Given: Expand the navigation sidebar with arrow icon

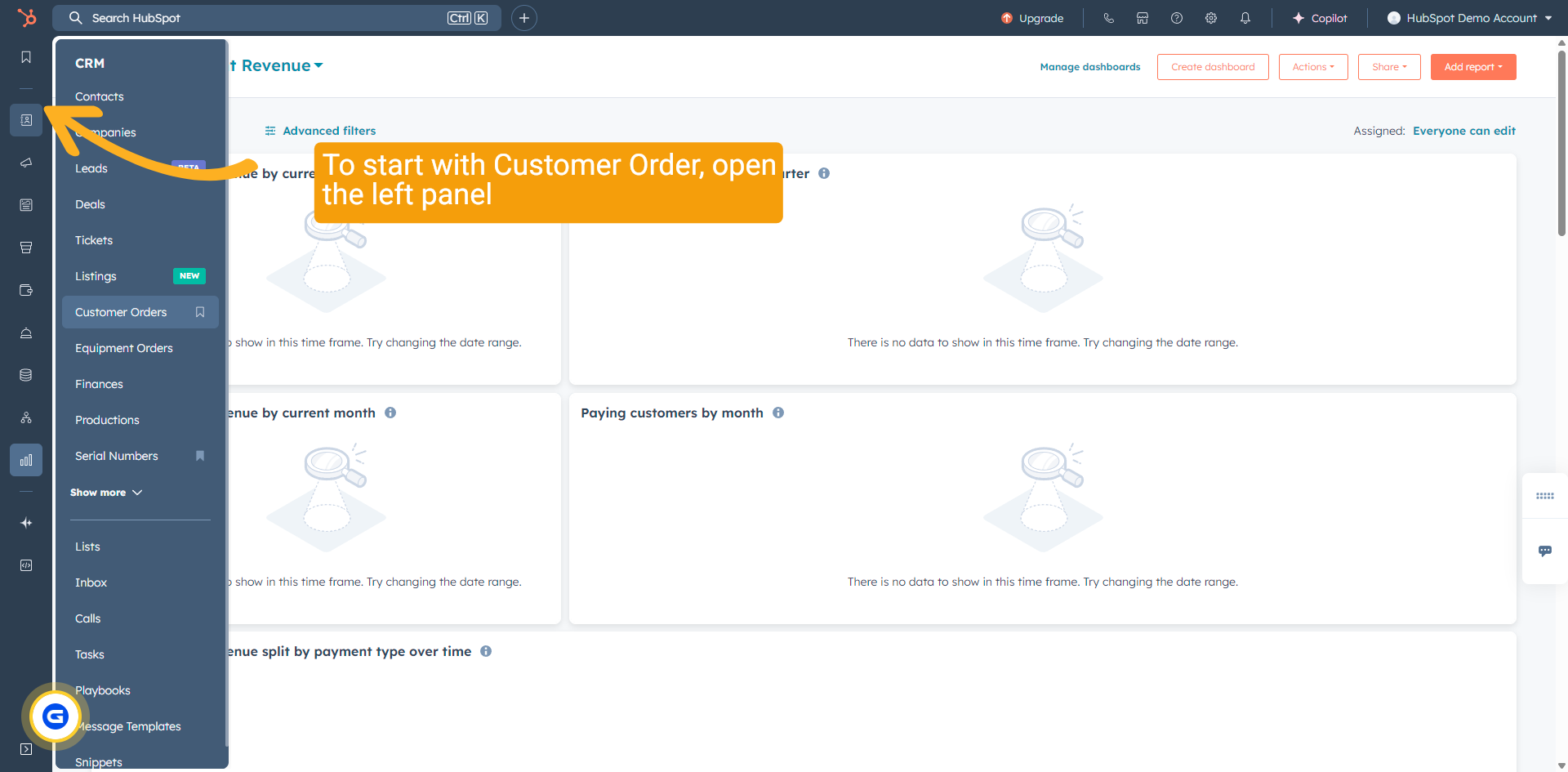Looking at the screenshot, I should 26,749.
